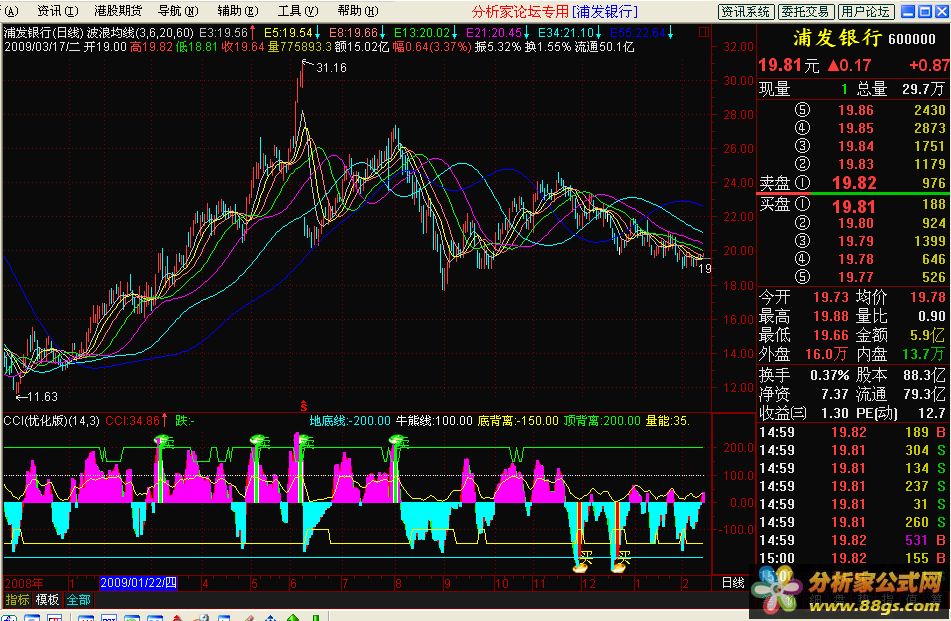Click the 牛能线:100.00 label
951x621 pixels.
(x=434, y=421)
